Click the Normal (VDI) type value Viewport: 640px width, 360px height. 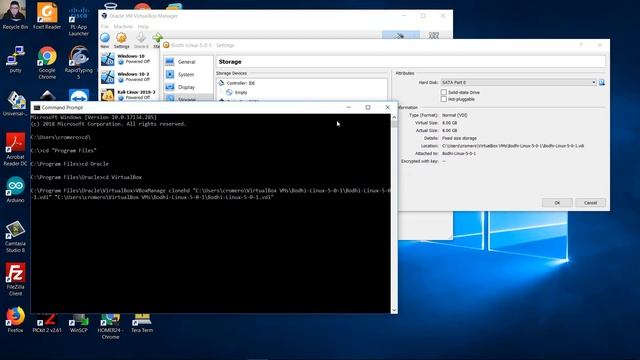coord(454,115)
